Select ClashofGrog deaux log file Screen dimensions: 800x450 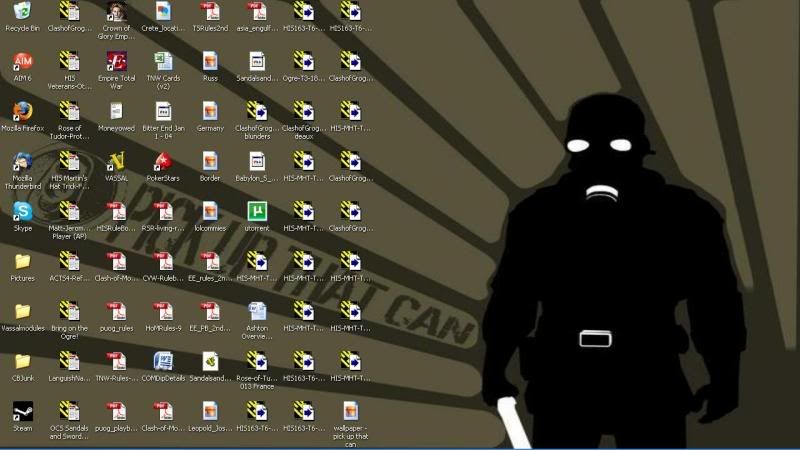(x=304, y=111)
